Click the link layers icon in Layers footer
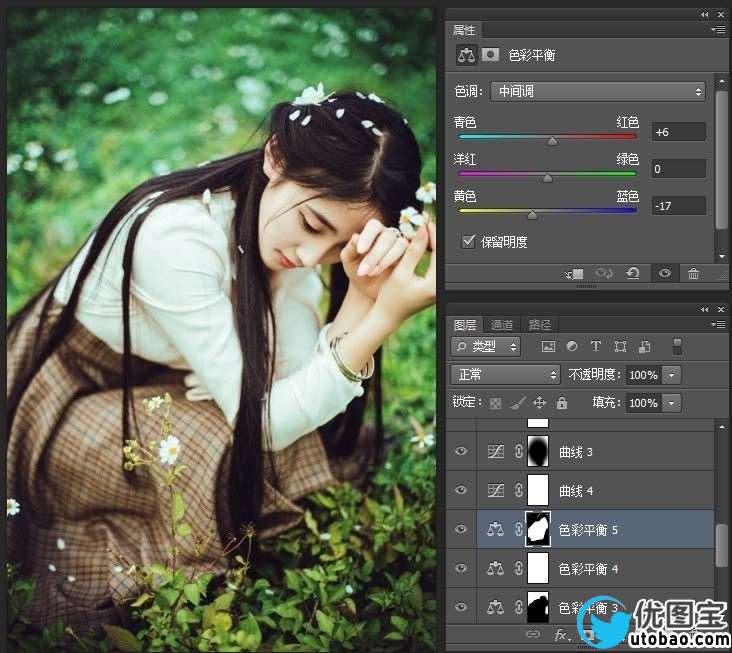Screen dimensions: 732x653 tap(533, 634)
